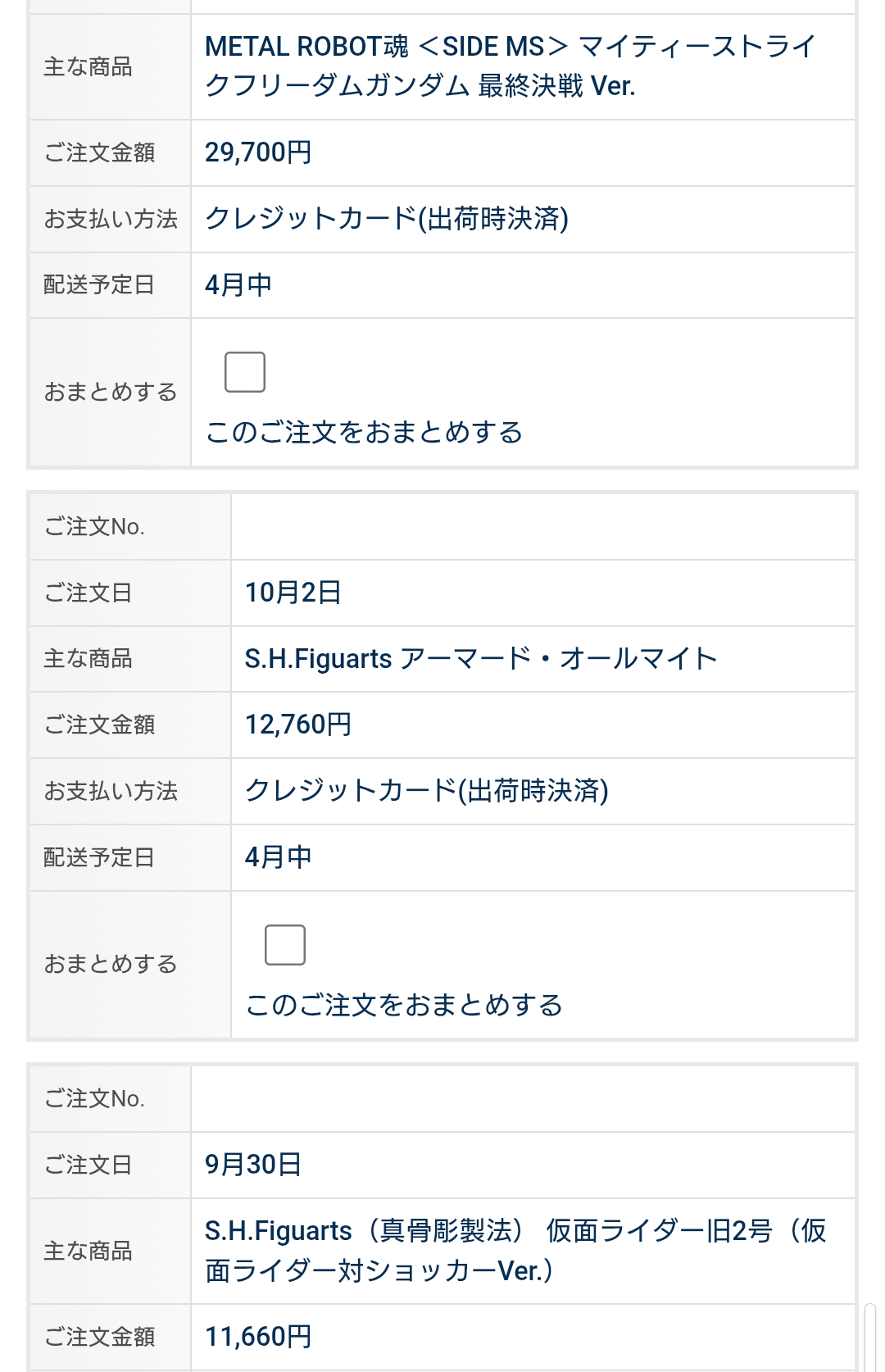
Task: Click the 4月中 delivery date of the 29,700円 order
Action: tap(238, 285)
